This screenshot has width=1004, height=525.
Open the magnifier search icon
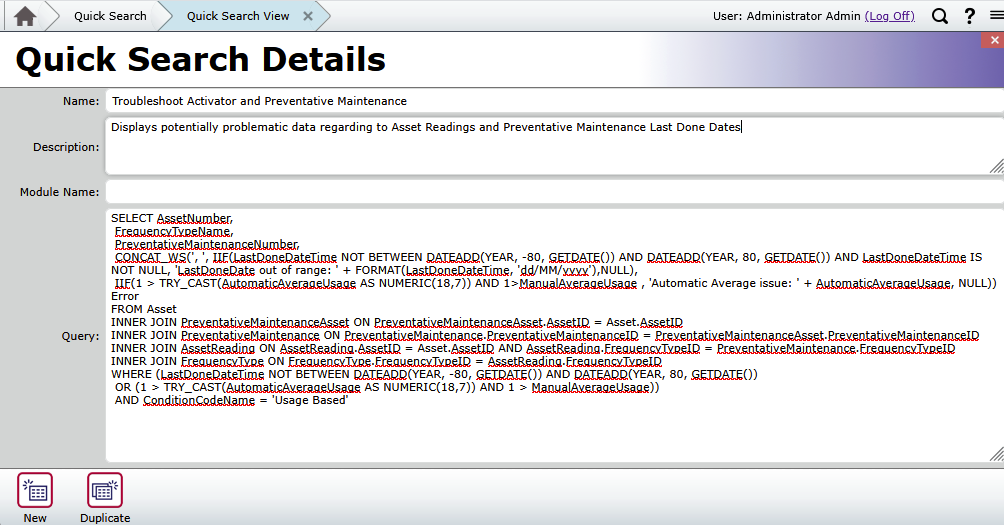point(940,16)
